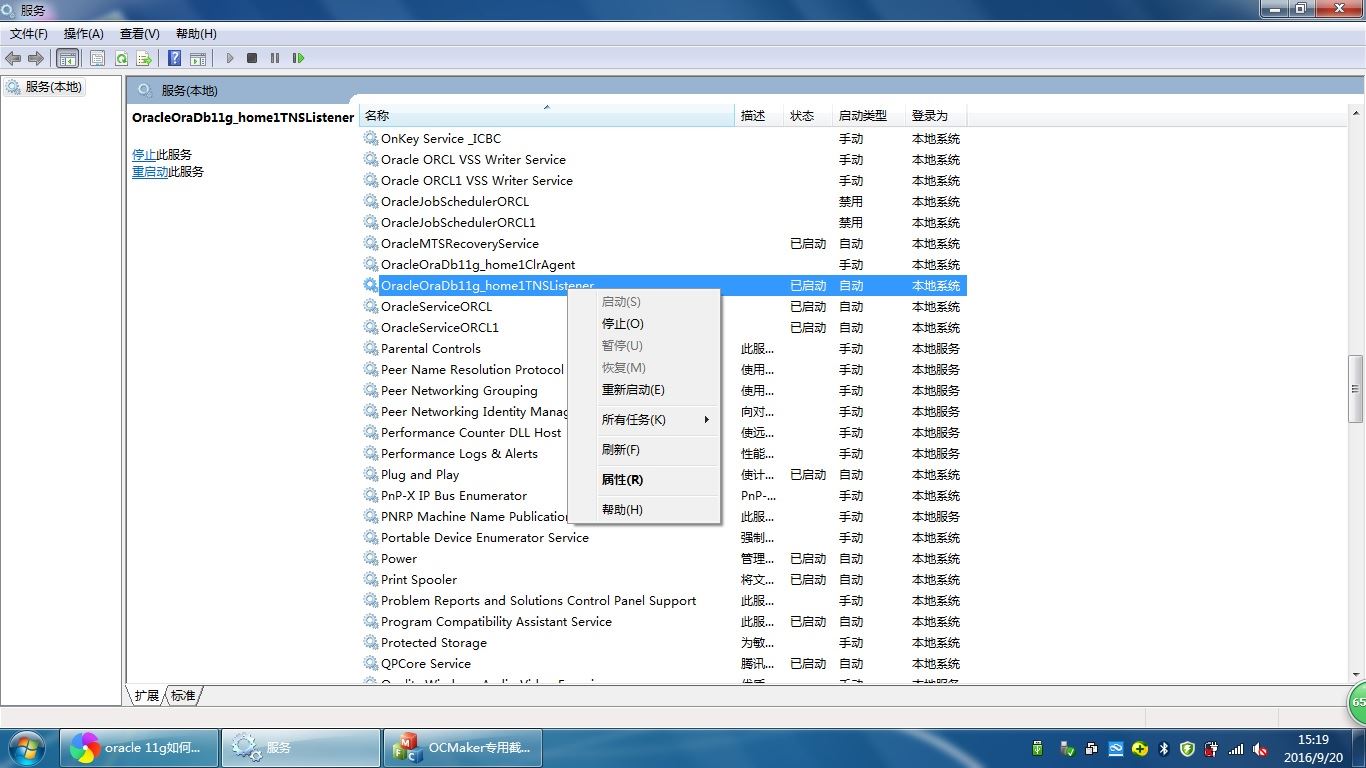Screen dimensions: 1366x768
Task: Toggle the action pane toolbar icon
Action: [x=198, y=58]
